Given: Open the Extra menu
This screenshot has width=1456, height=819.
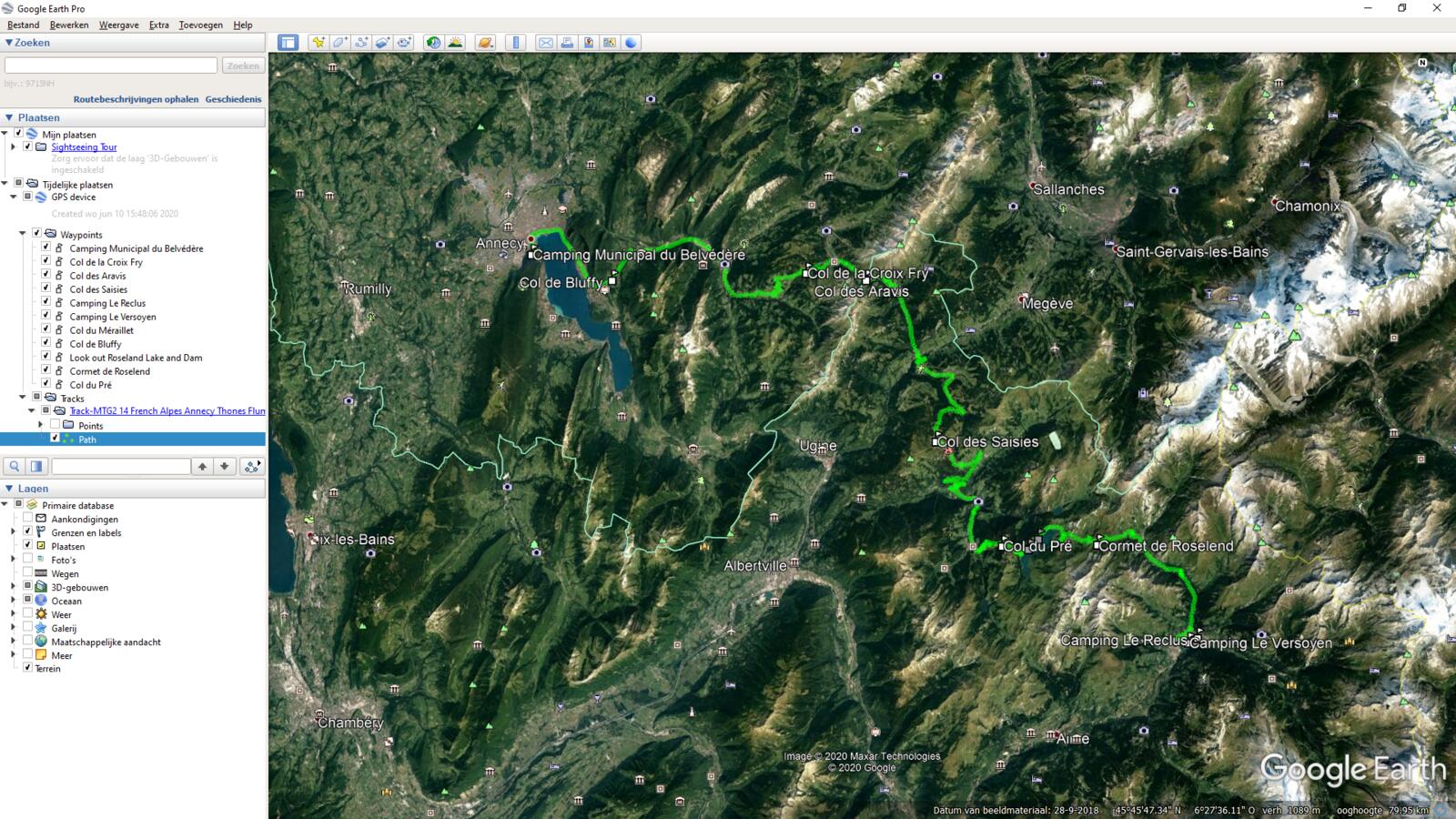Looking at the screenshot, I should (159, 25).
